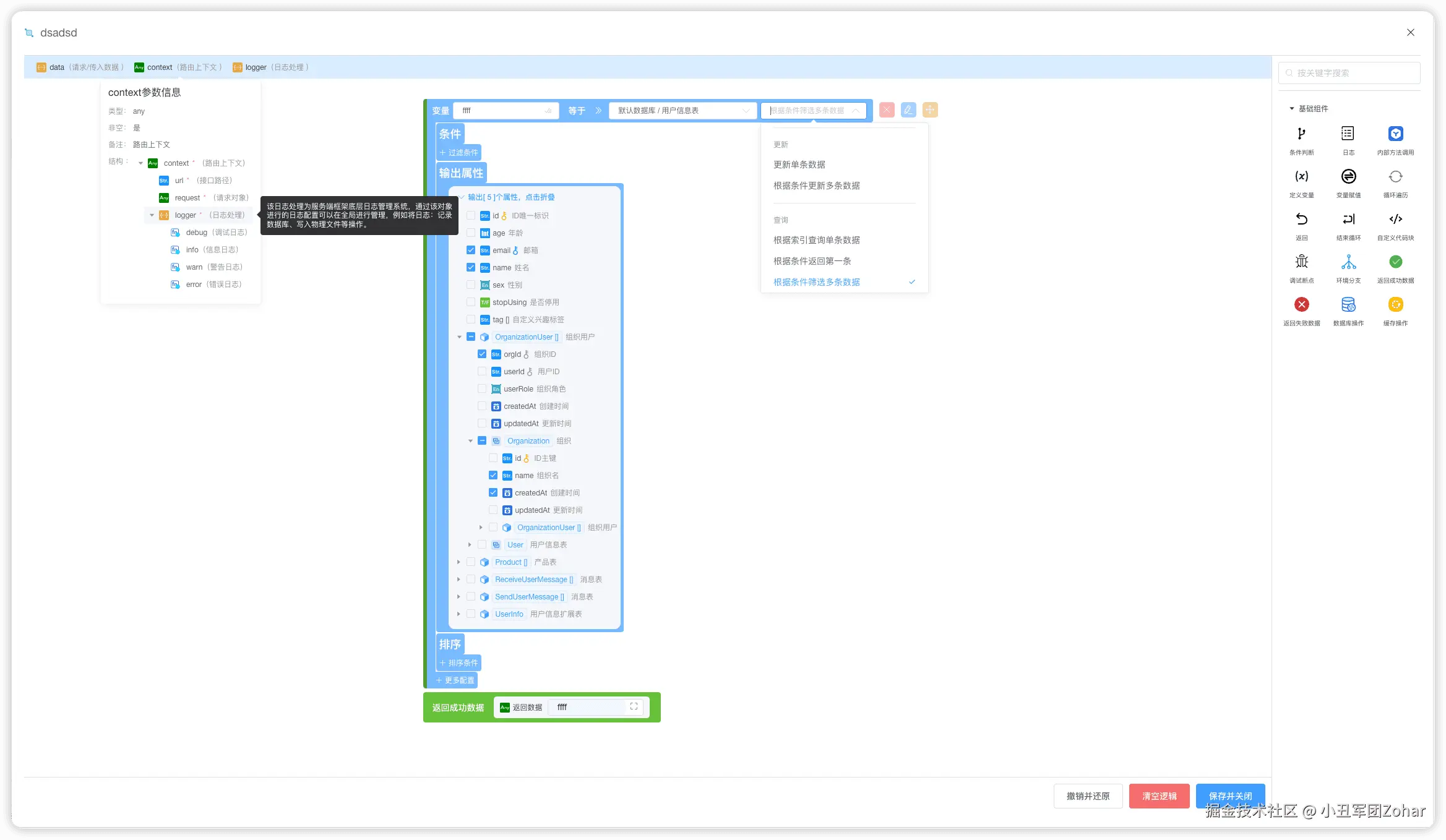Click the 缓存操作 cache component icon

[x=1395, y=305]
